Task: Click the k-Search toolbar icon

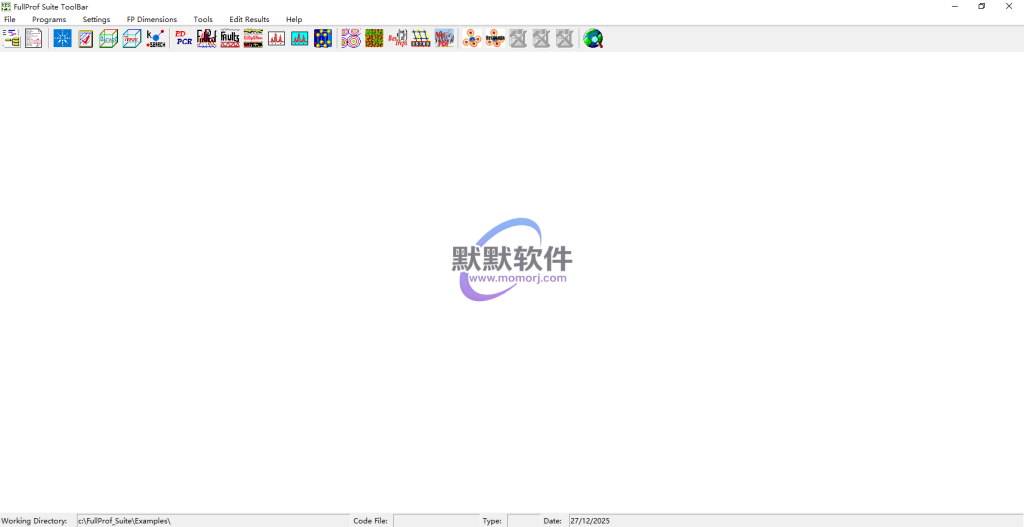Action: (x=156, y=39)
